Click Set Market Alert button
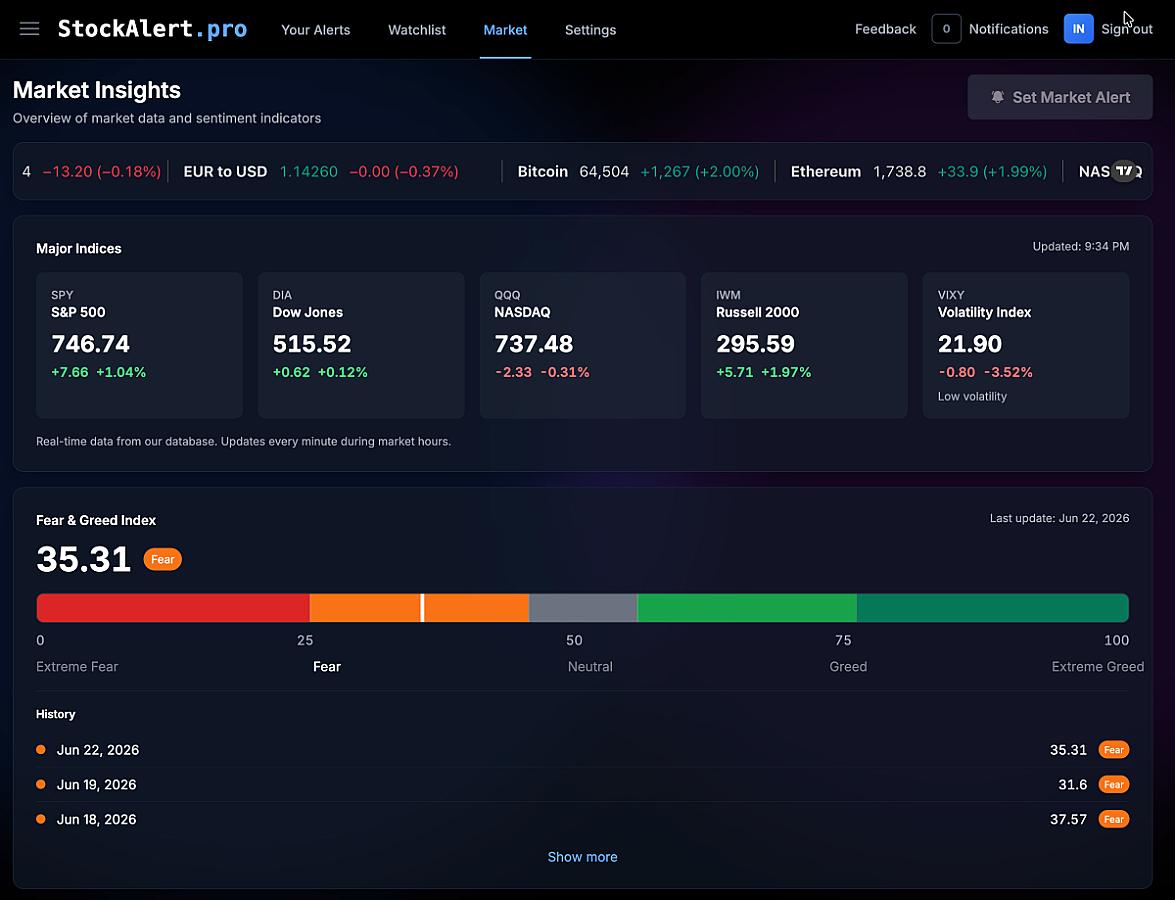This screenshot has height=900, width=1175. (x=1060, y=97)
